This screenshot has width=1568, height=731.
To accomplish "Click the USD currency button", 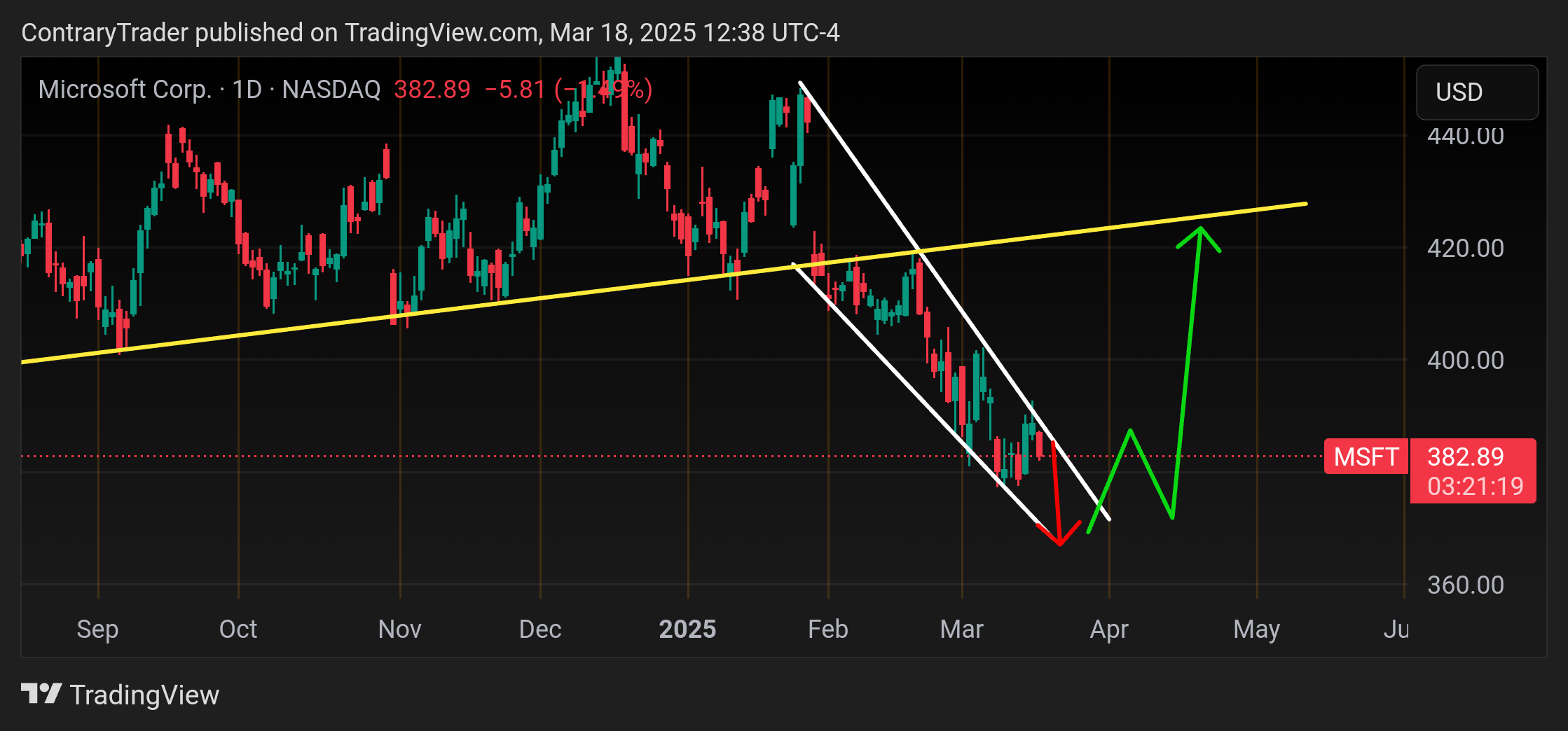I will (1477, 92).
